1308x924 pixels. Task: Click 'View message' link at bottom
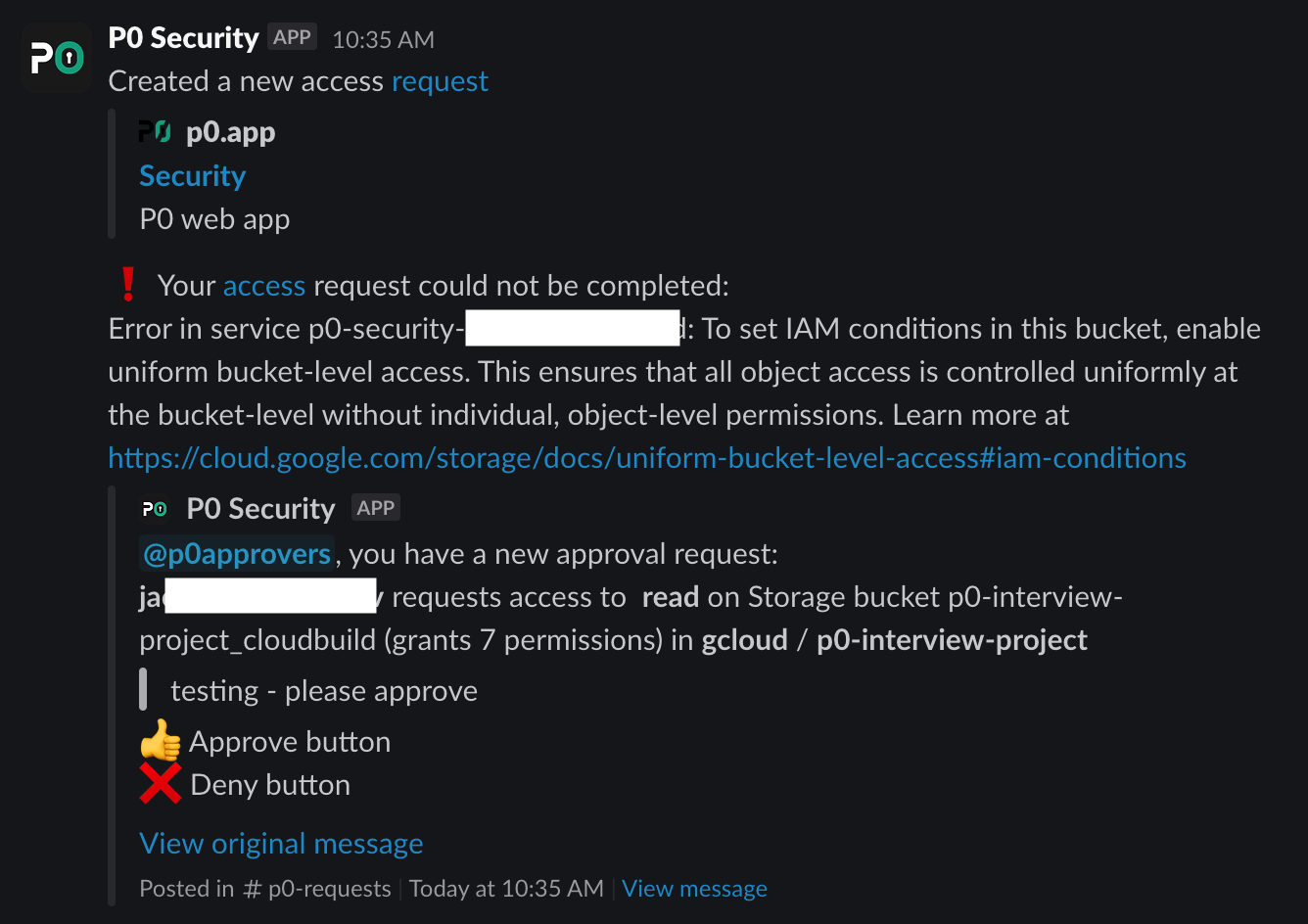click(x=694, y=889)
